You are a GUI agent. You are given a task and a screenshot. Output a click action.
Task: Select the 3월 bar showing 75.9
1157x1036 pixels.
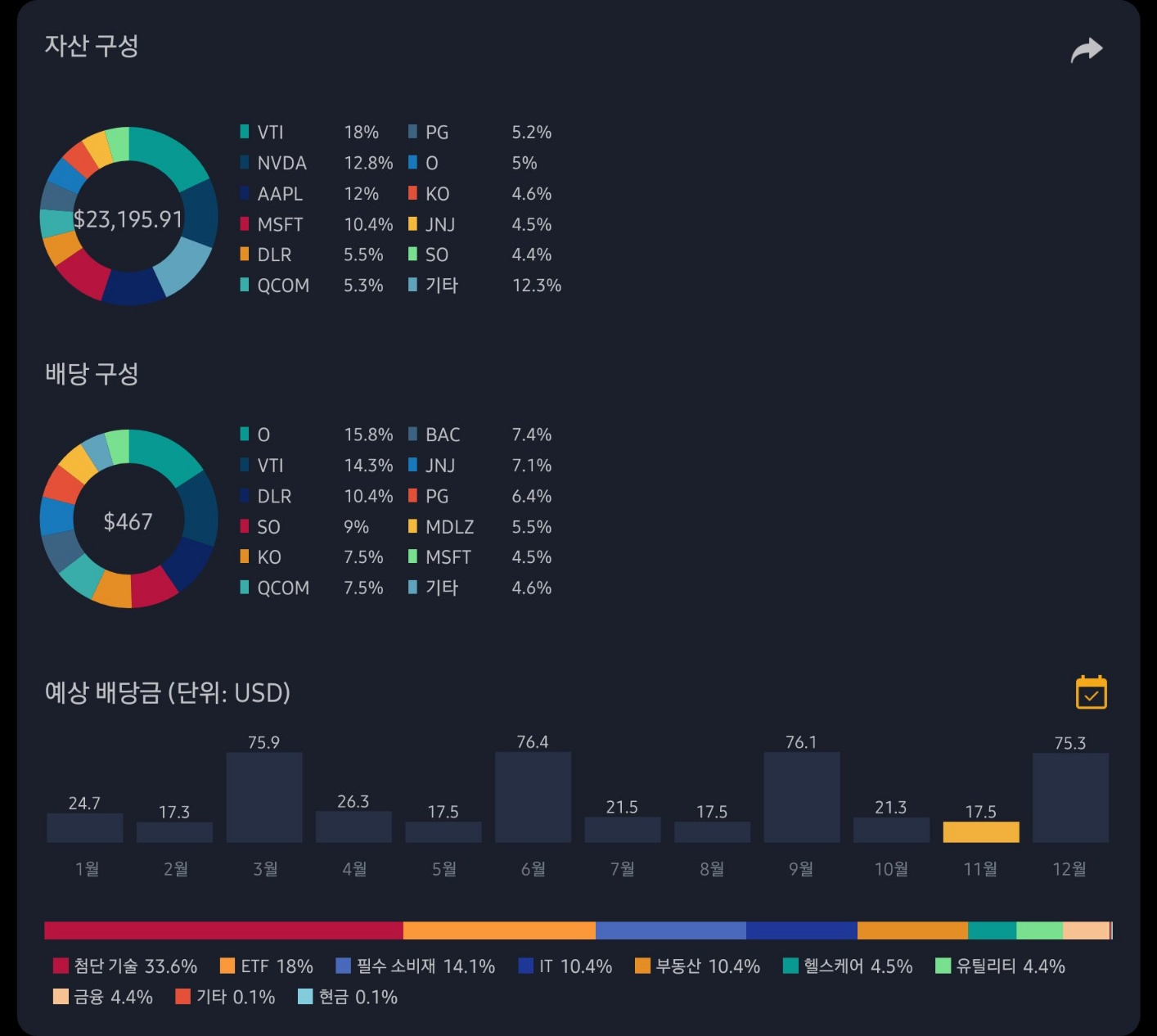[x=264, y=797]
